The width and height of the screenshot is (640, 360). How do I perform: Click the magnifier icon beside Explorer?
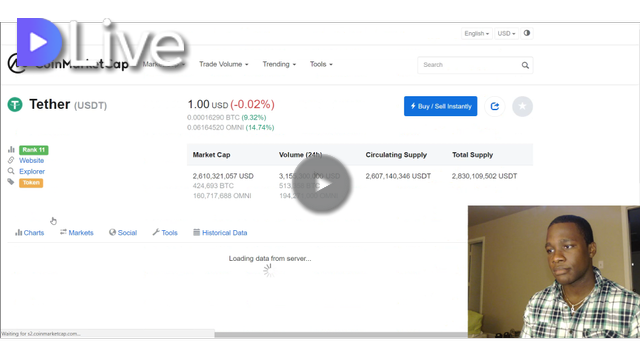[11, 171]
